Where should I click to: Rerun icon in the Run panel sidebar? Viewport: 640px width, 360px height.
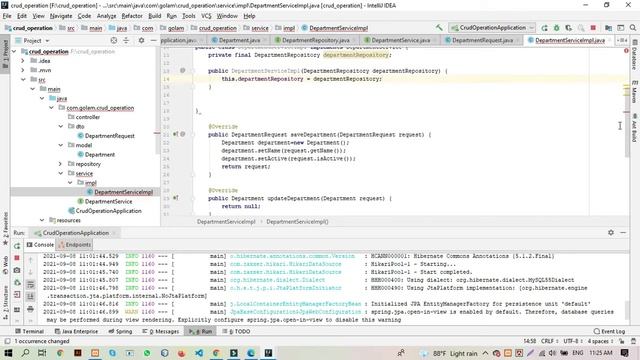[x=17, y=246]
